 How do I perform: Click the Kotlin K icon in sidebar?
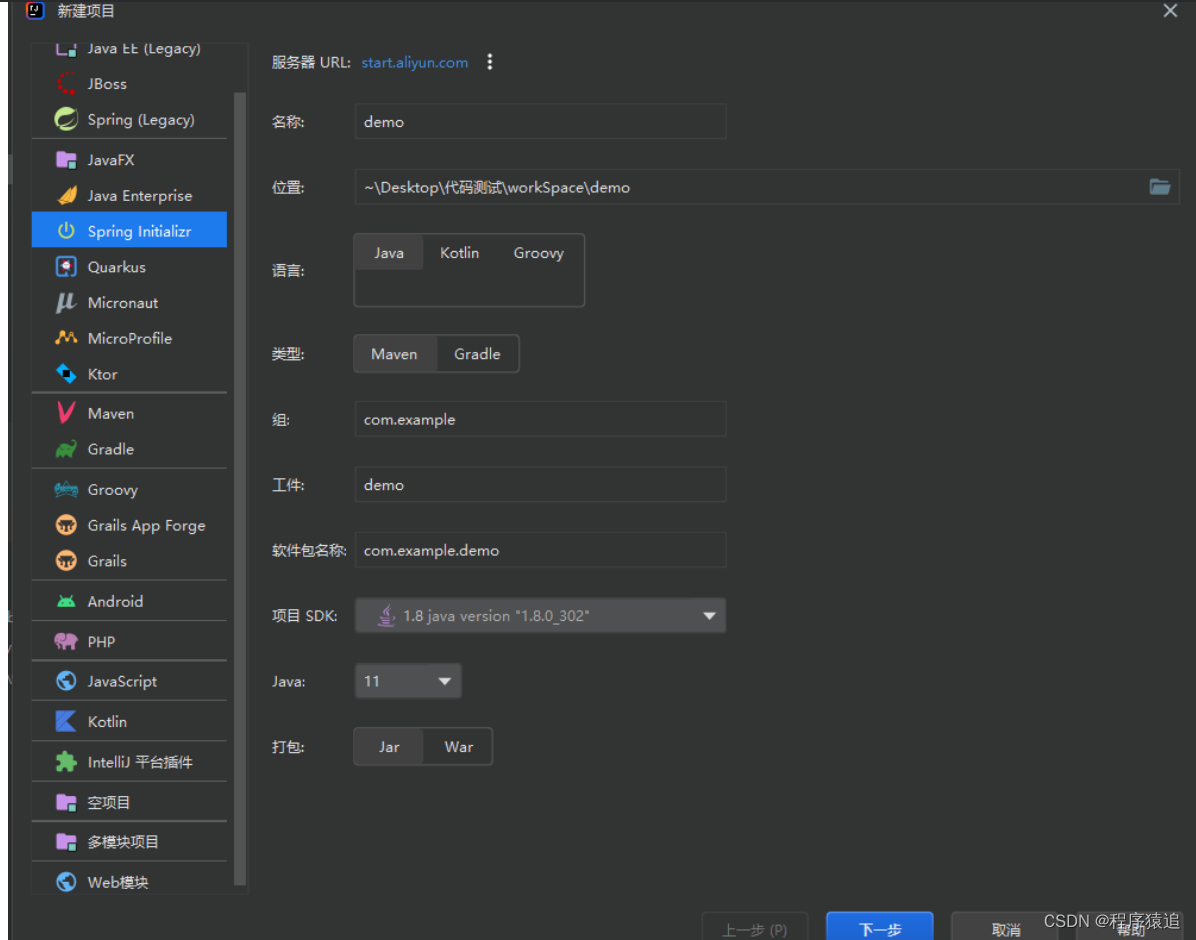(x=66, y=722)
